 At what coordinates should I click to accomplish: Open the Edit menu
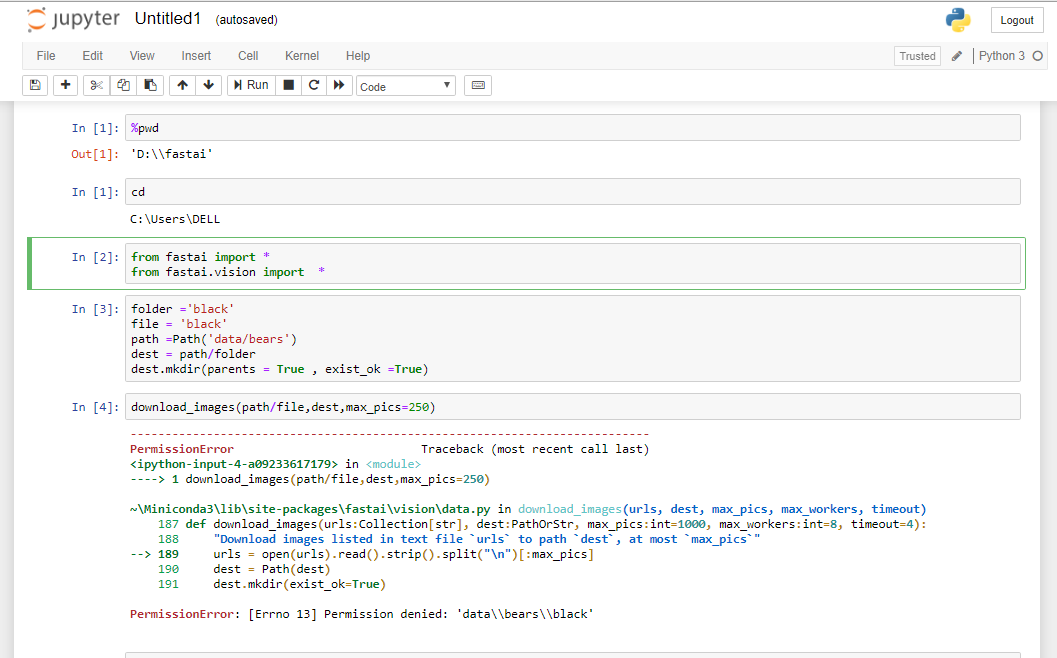click(92, 56)
